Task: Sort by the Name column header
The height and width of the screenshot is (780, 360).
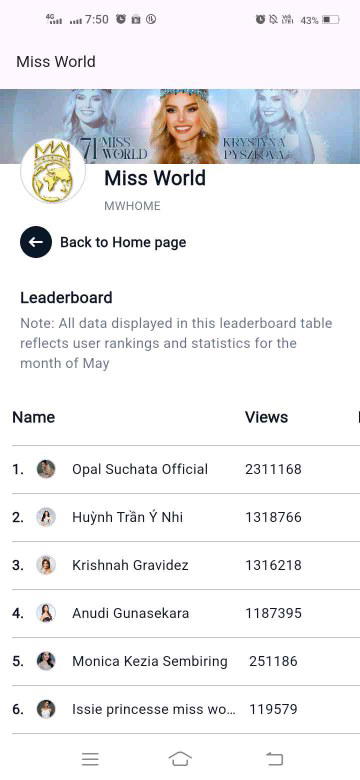Action: point(33,417)
